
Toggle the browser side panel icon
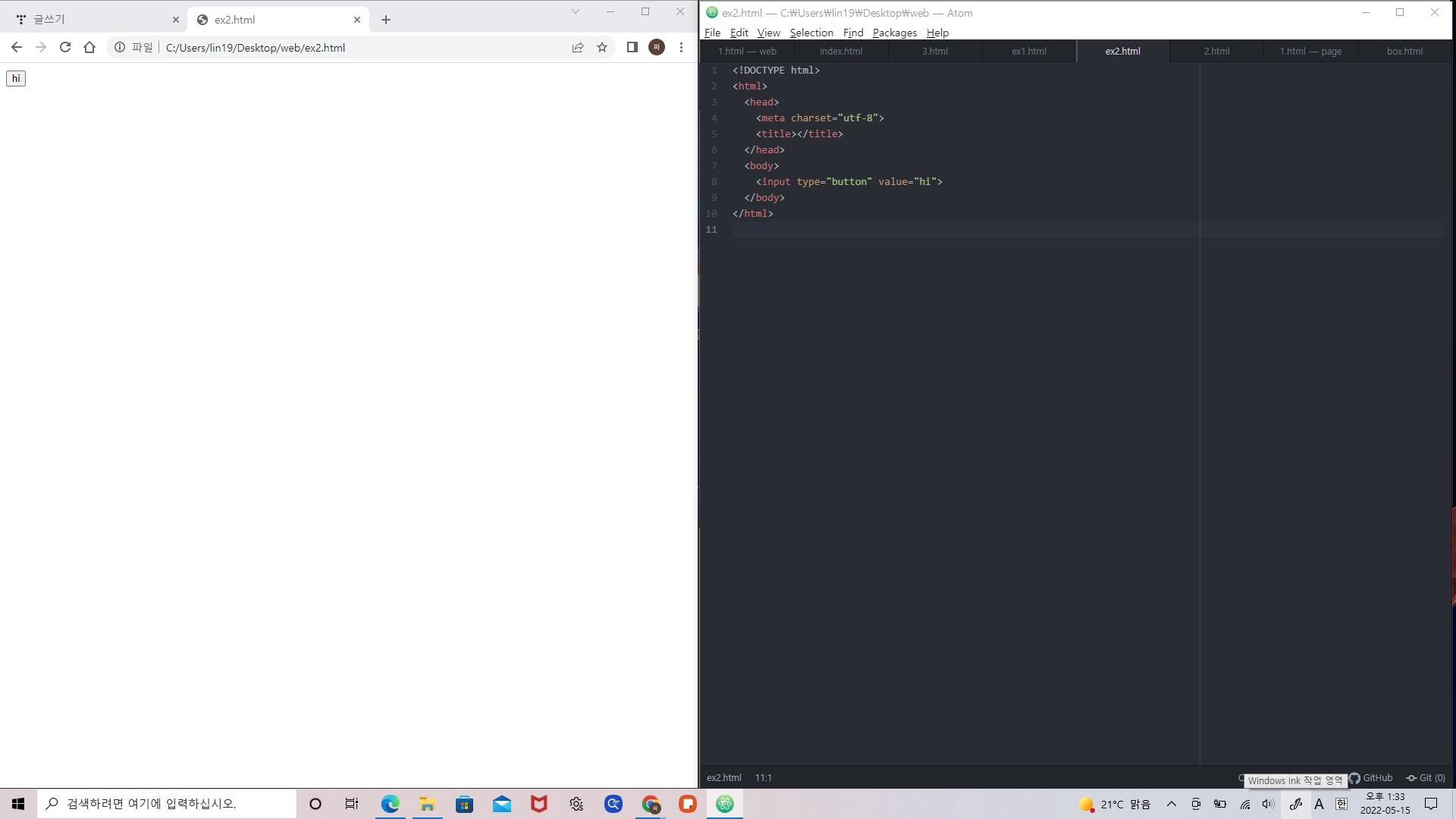[632, 47]
